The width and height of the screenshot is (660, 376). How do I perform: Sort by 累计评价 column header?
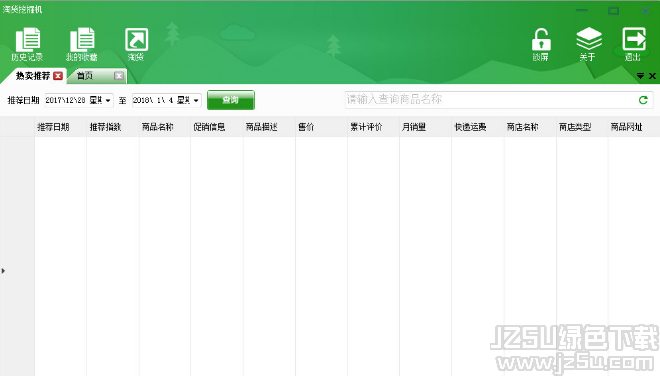pyautogui.click(x=373, y=127)
